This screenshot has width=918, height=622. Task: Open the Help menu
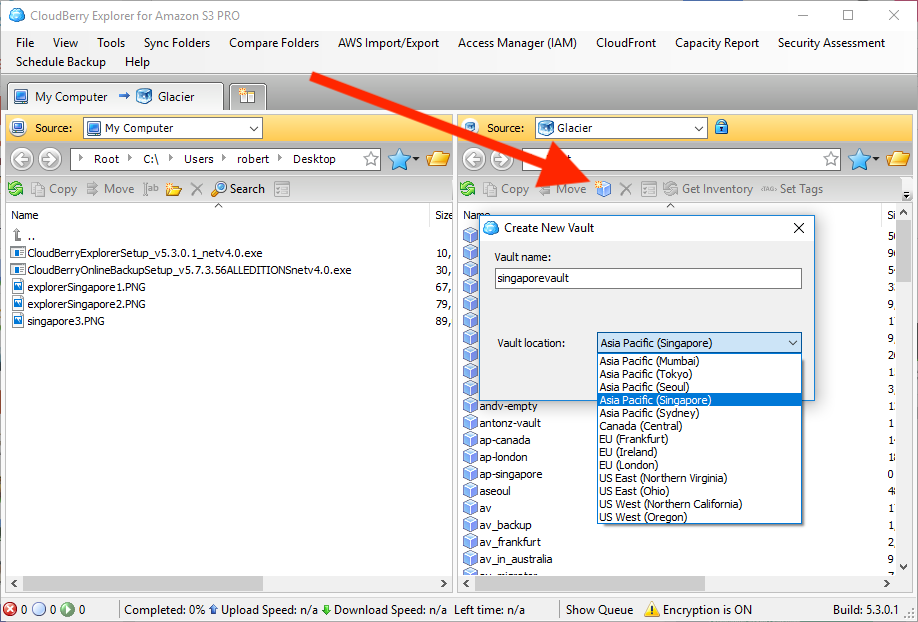(137, 61)
